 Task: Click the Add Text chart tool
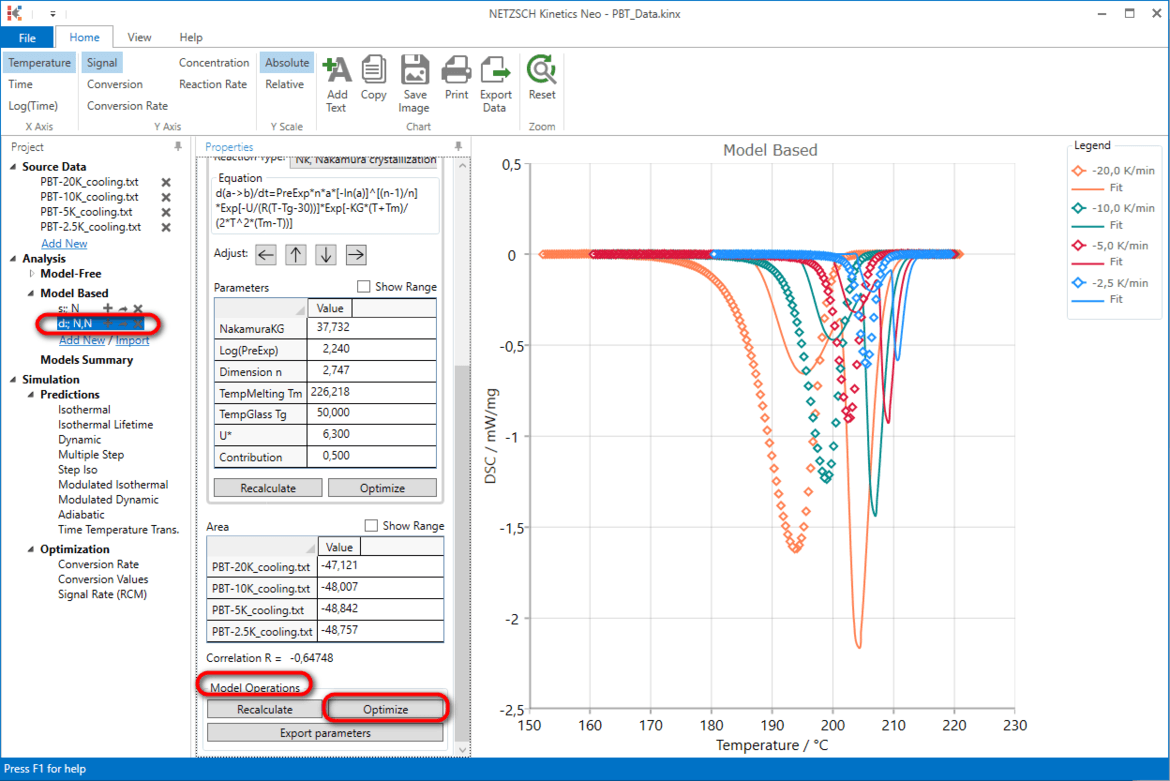click(337, 84)
